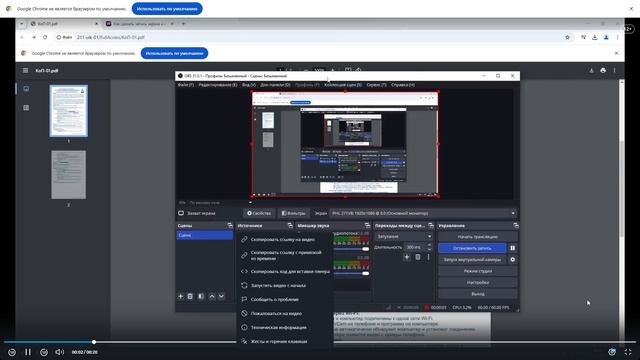The height and width of the screenshot is (360, 640).
Task: Click the PDF viewer print icon
Action: click(x=603, y=71)
